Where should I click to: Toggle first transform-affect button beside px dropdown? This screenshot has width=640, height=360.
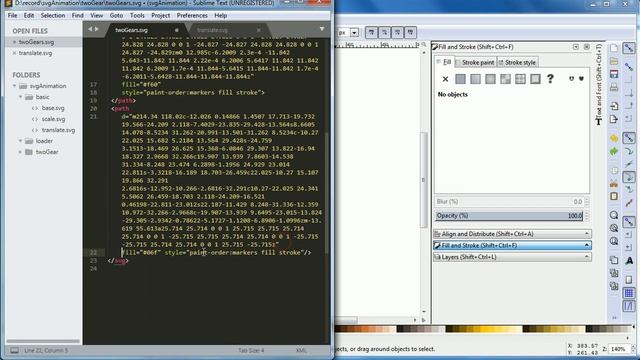(371, 32)
